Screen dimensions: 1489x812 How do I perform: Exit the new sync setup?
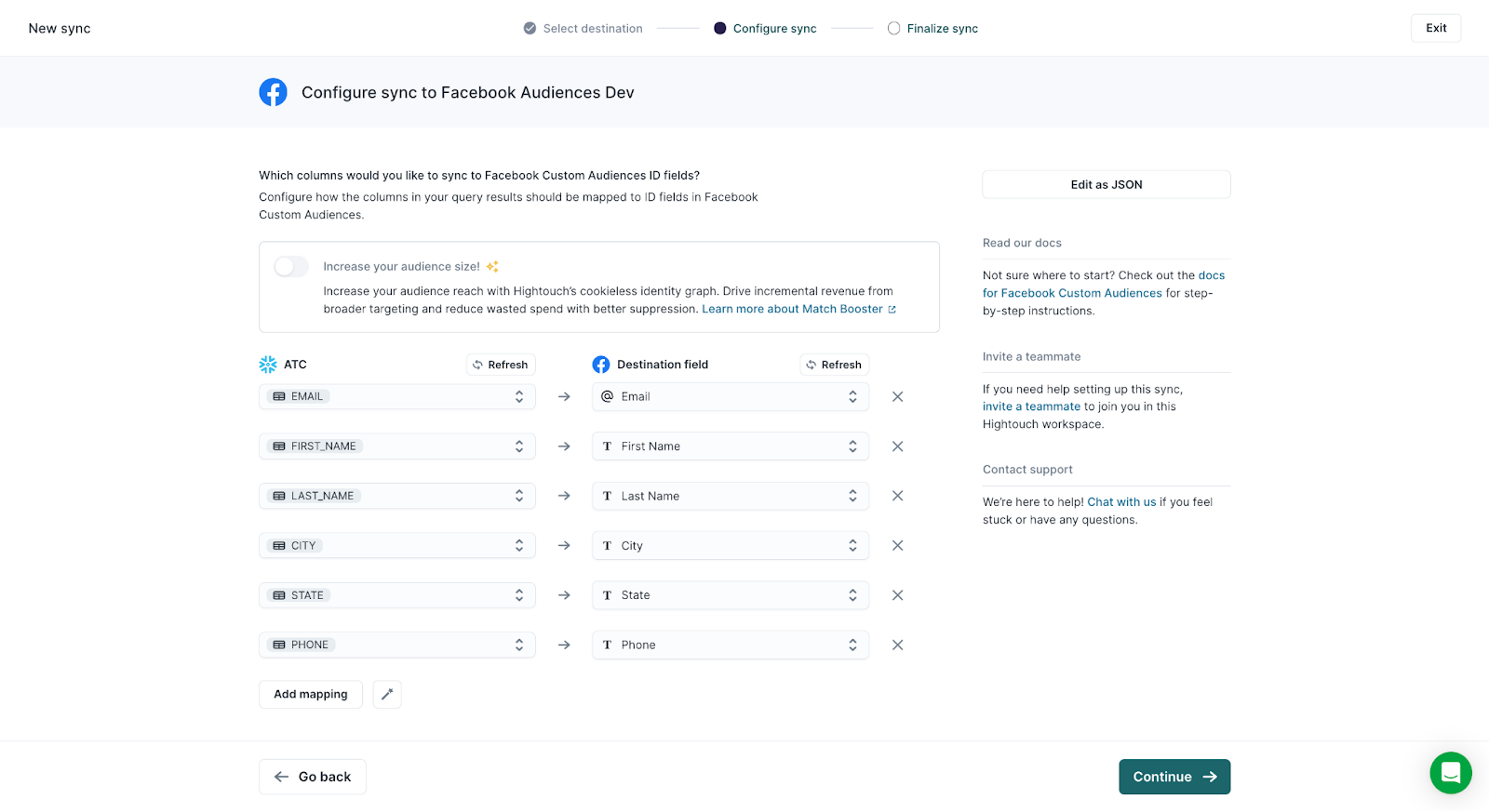1435,28
